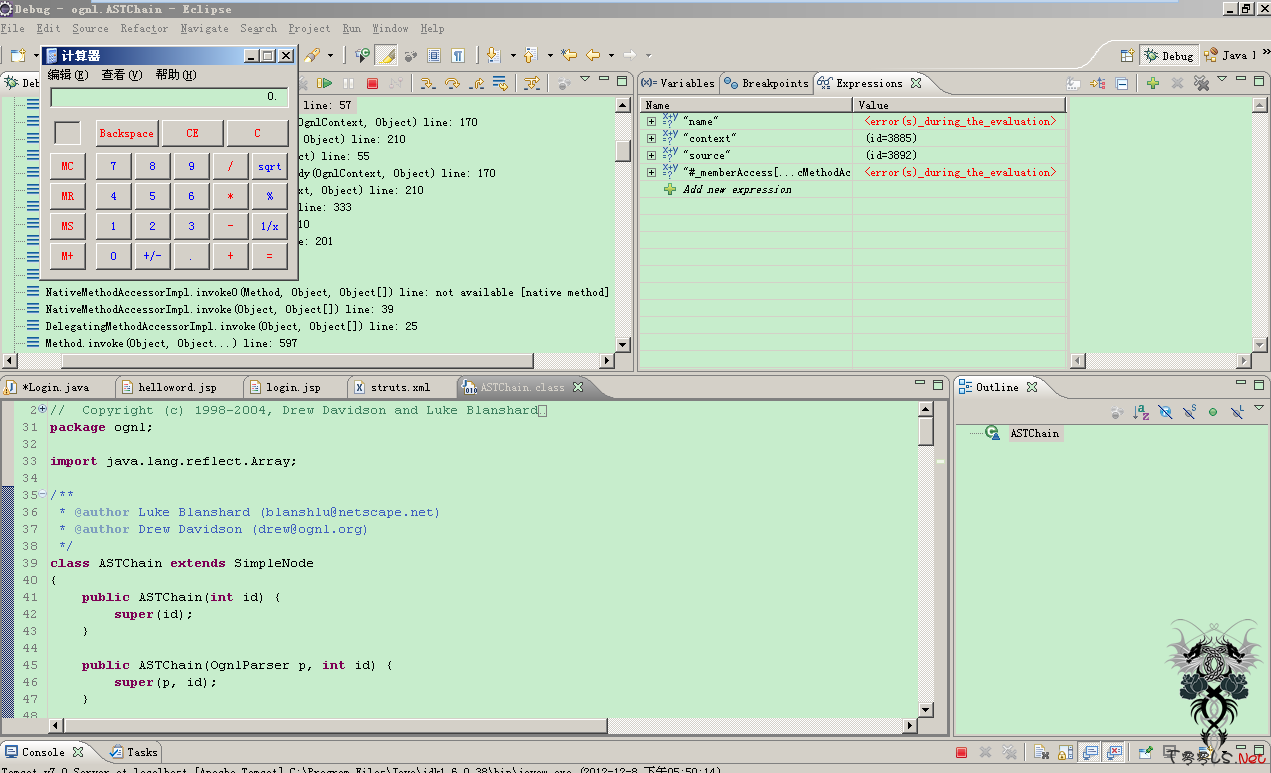
Task: Click Backspace button in calculator
Action: click(127, 133)
